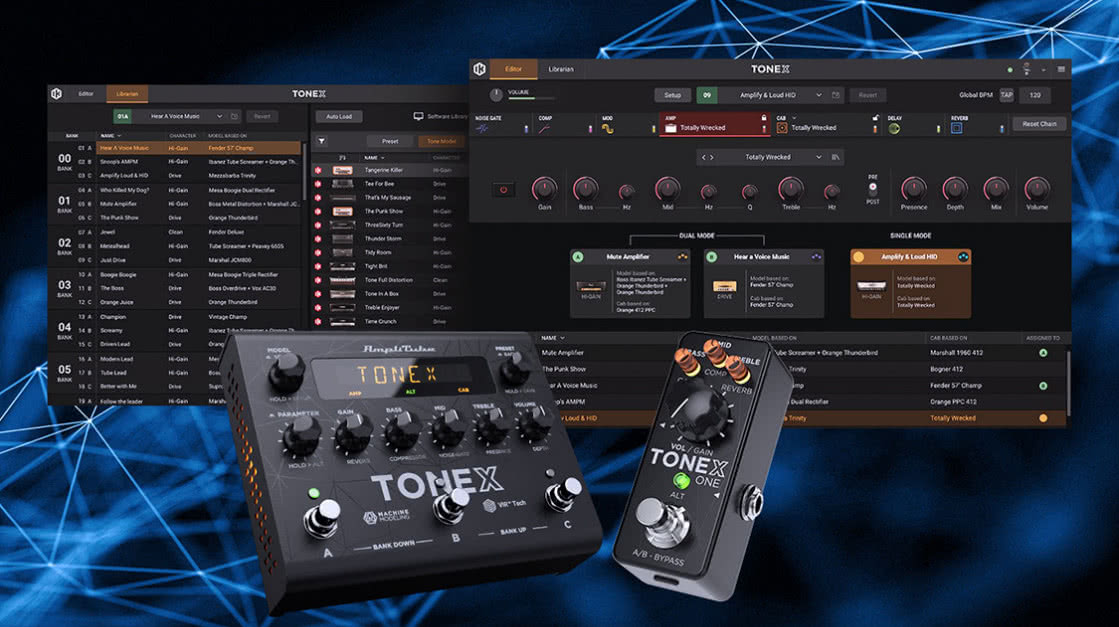Click the save preset icon beside Amplify & Loud HID
The height and width of the screenshot is (627, 1119).
(x=836, y=95)
